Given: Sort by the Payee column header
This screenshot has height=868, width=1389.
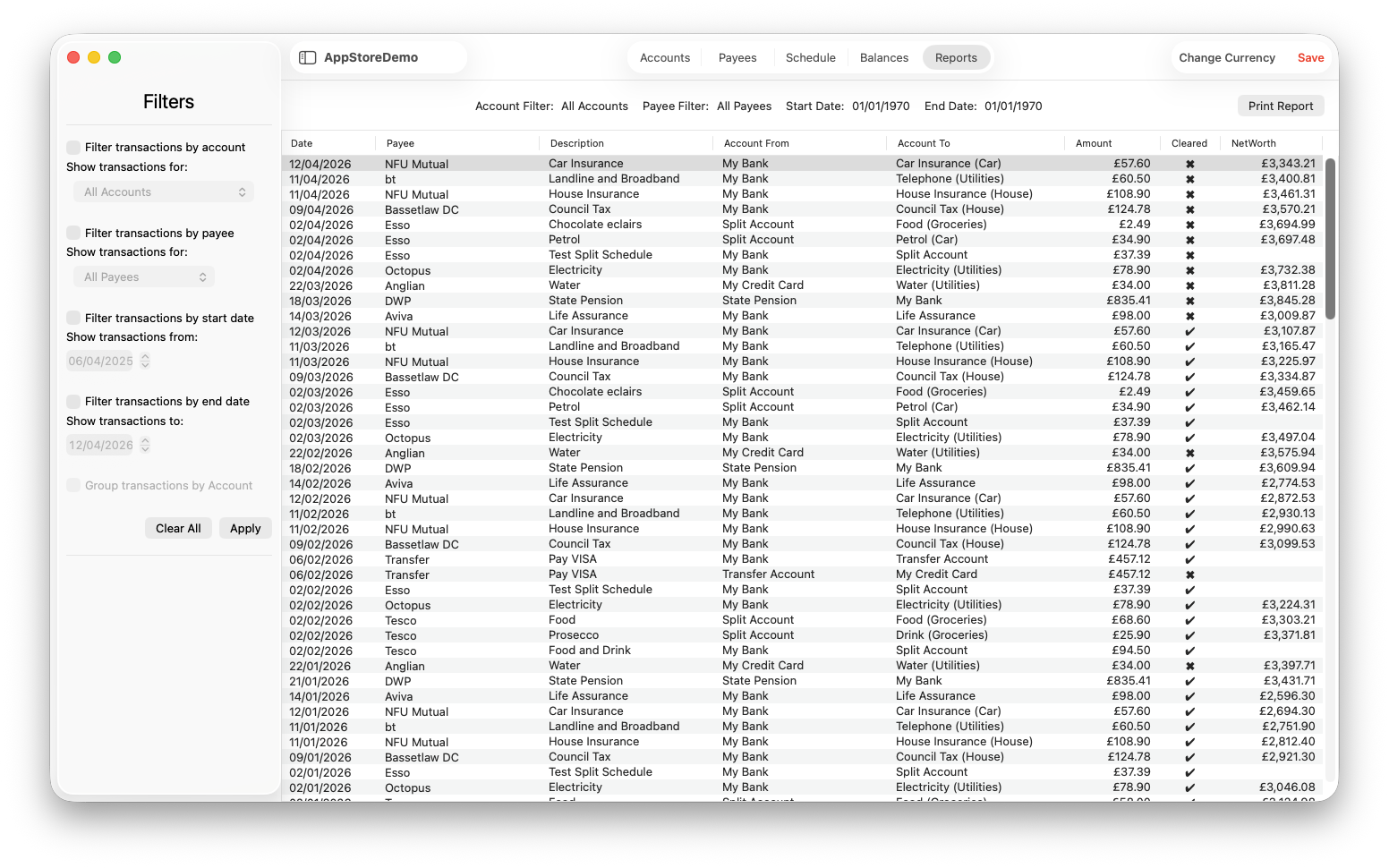Looking at the screenshot, I should pos(459,143).
